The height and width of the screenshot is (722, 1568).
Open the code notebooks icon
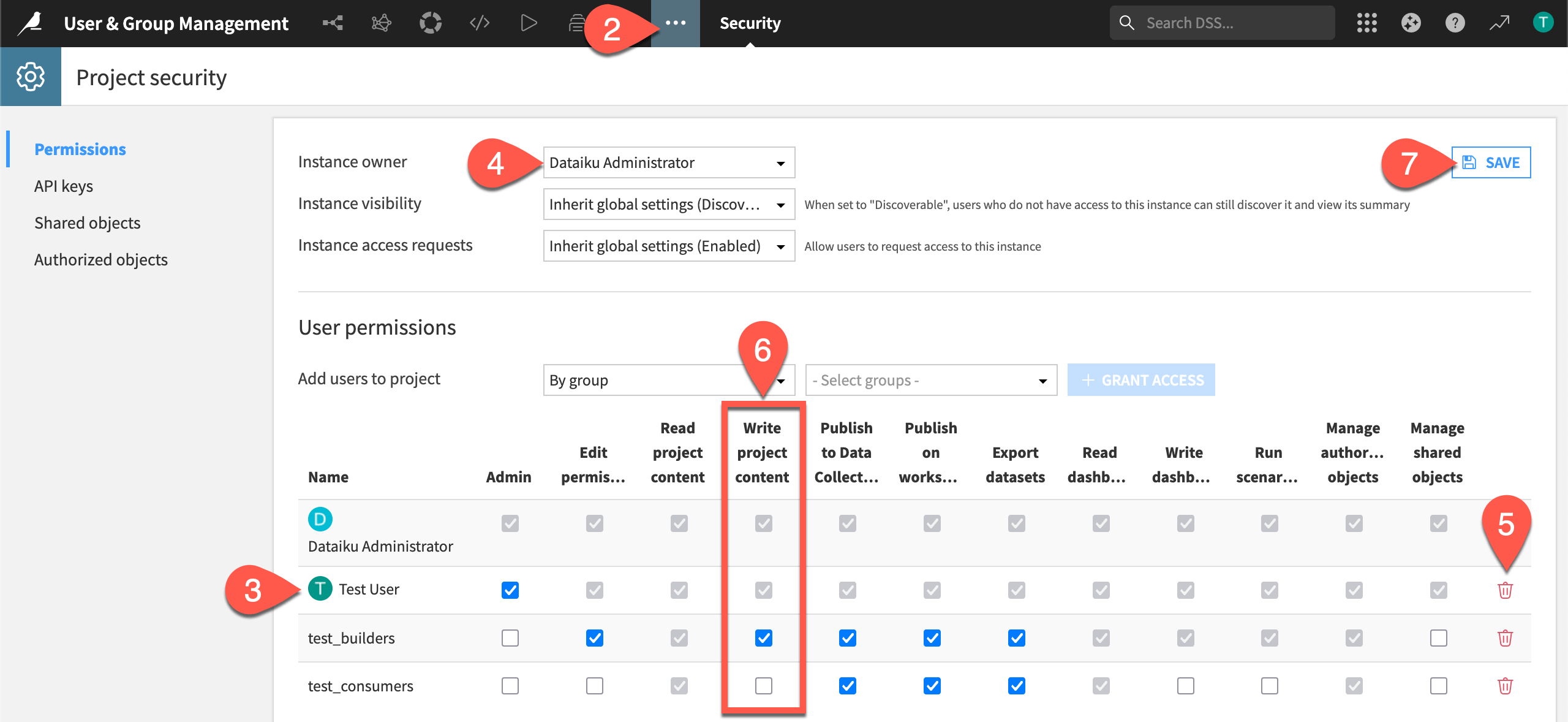tap(480, 23)
